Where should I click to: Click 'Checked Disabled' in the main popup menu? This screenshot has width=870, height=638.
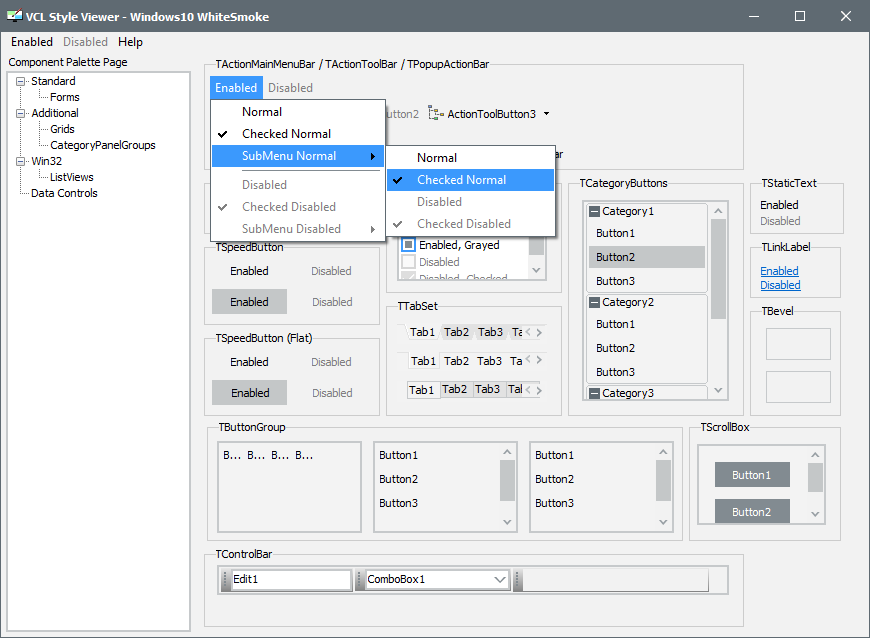pos(299,207)
